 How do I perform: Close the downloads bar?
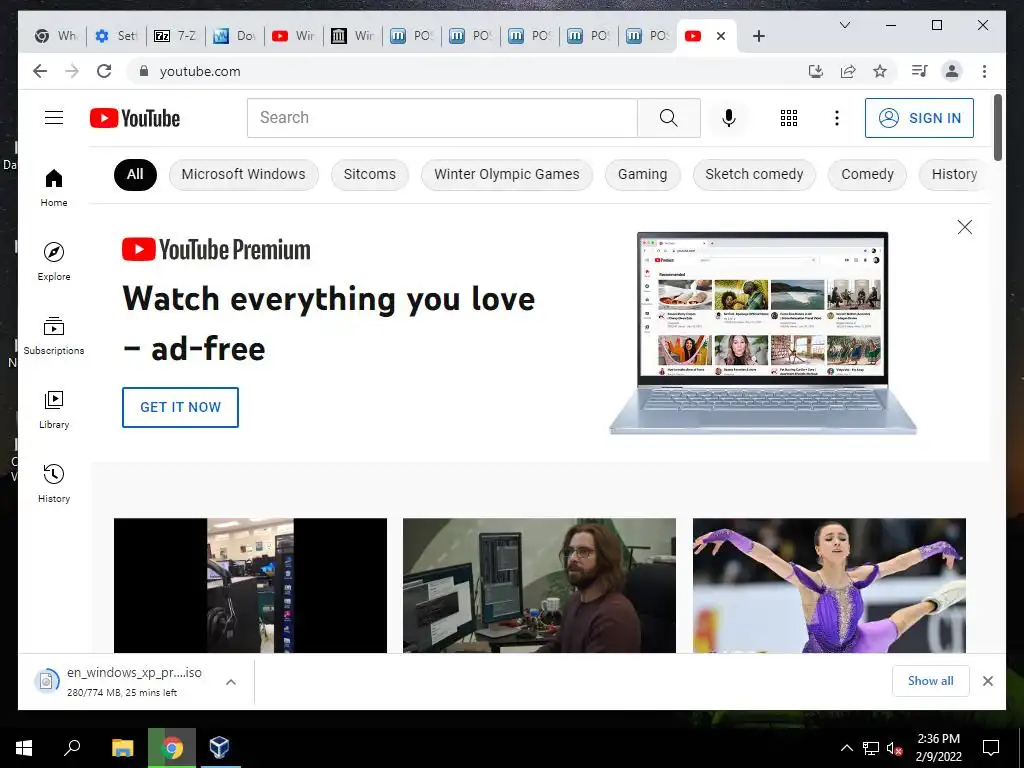[987, 681]
